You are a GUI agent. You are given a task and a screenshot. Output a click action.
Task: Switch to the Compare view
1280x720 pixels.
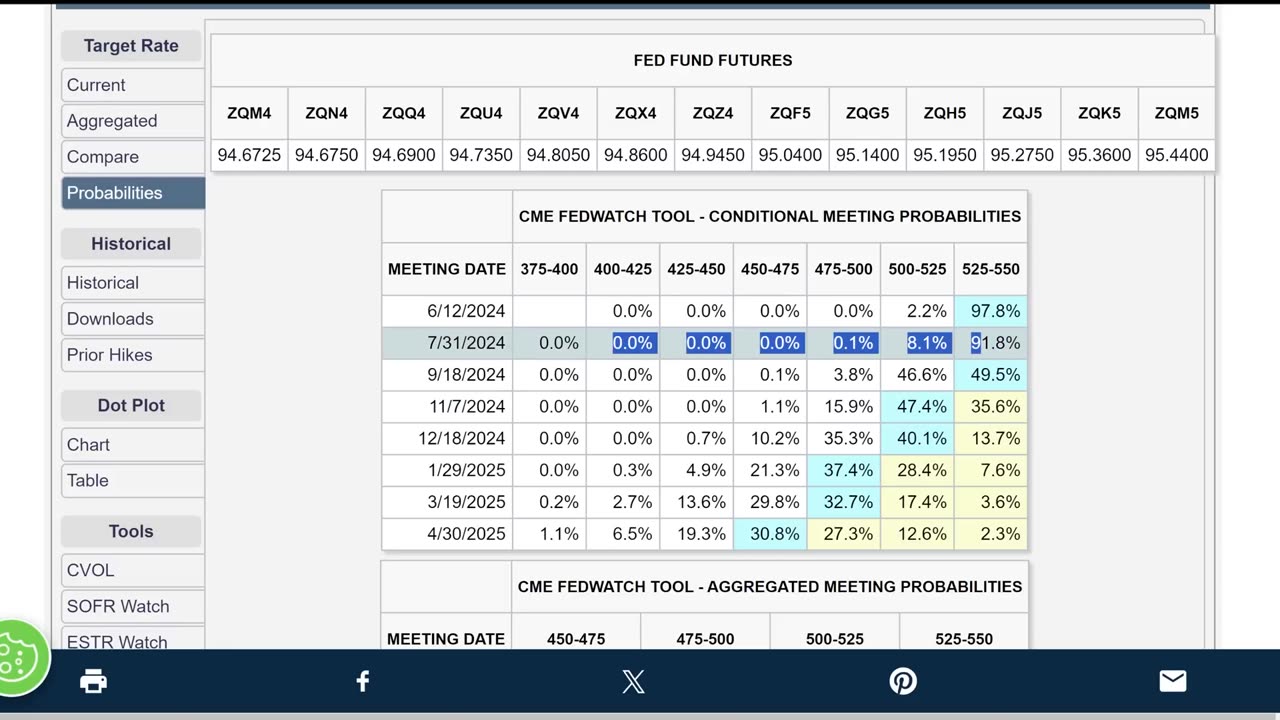(x=133, y=157)
